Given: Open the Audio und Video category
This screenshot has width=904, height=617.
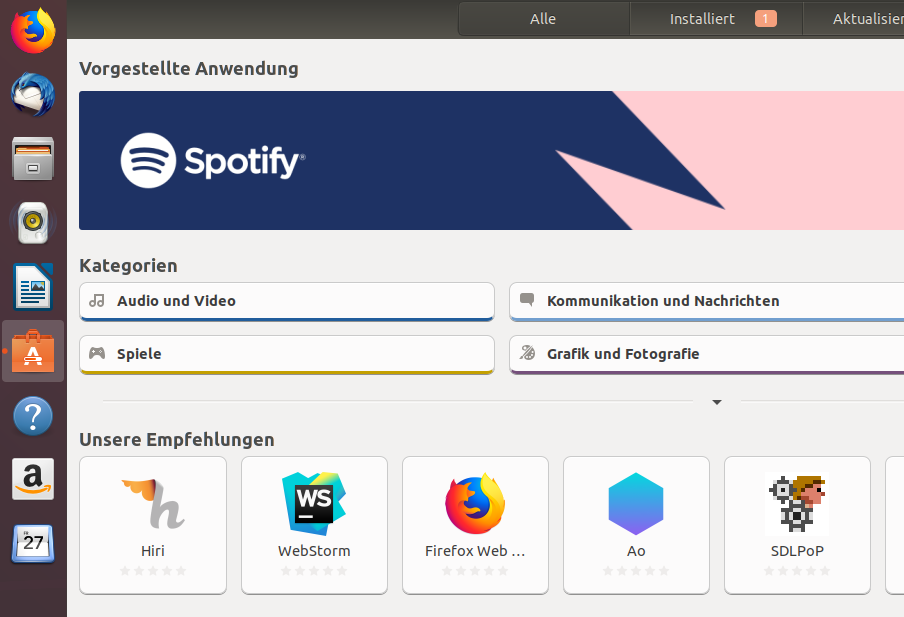Looking at the screenshot, I should (x=287, y=301).
